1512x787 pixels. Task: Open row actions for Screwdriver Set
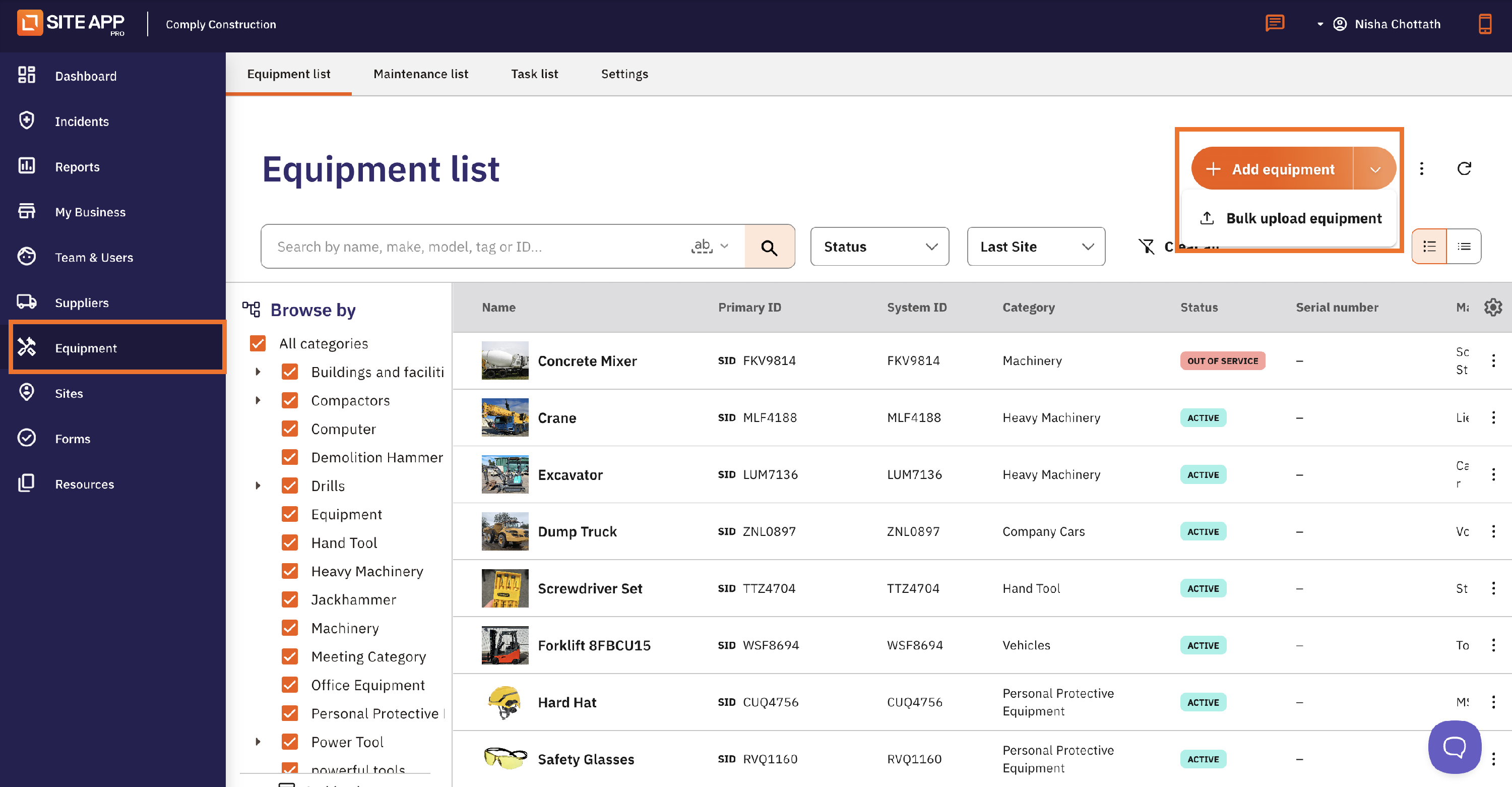pyautogui.click(x=1493, y=588)
